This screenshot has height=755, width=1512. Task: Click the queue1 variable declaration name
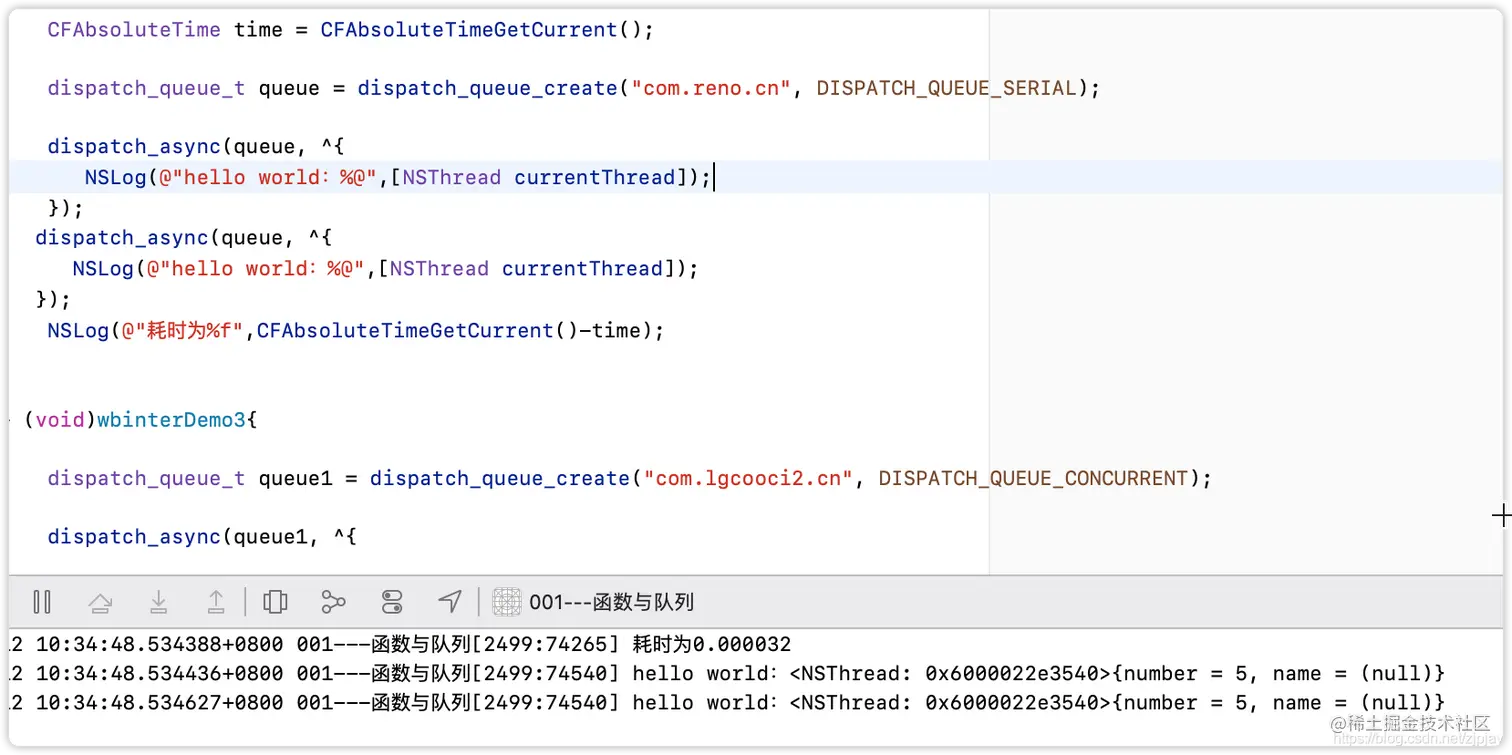coord(295,478)
